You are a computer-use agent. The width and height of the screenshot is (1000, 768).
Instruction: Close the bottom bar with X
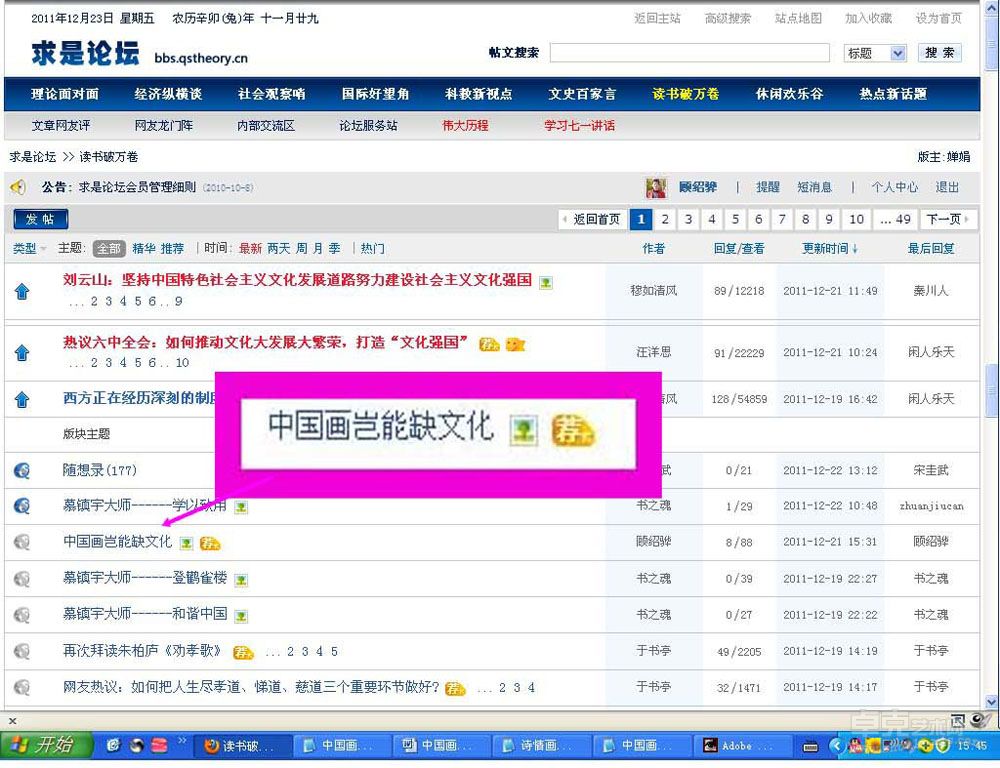(x=12, y=721)
